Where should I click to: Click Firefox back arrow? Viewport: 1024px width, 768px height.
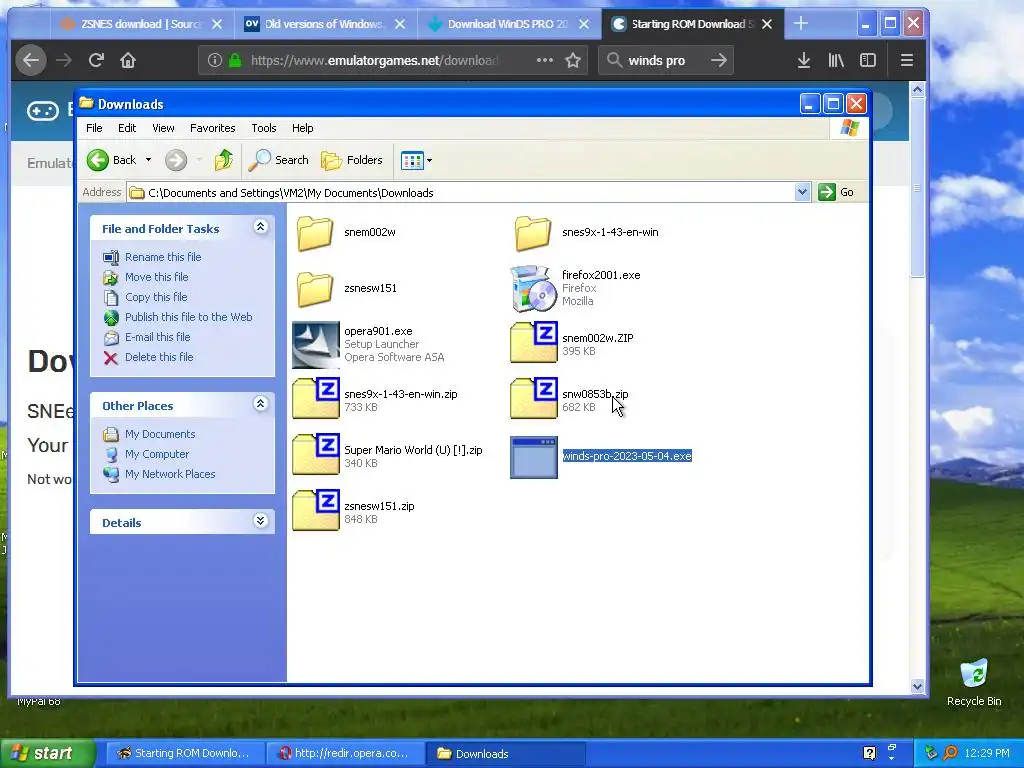click(x=31, y=60)
